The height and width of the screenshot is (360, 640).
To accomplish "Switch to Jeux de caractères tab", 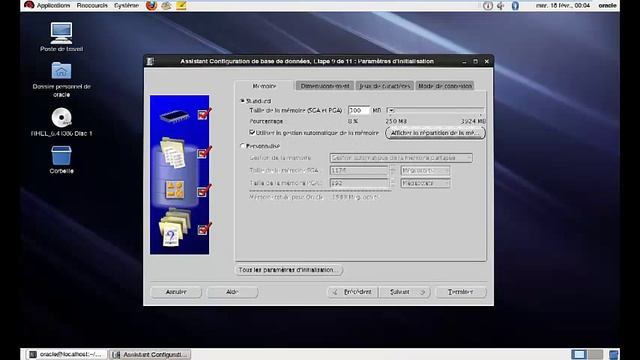I will click(384, 86).
